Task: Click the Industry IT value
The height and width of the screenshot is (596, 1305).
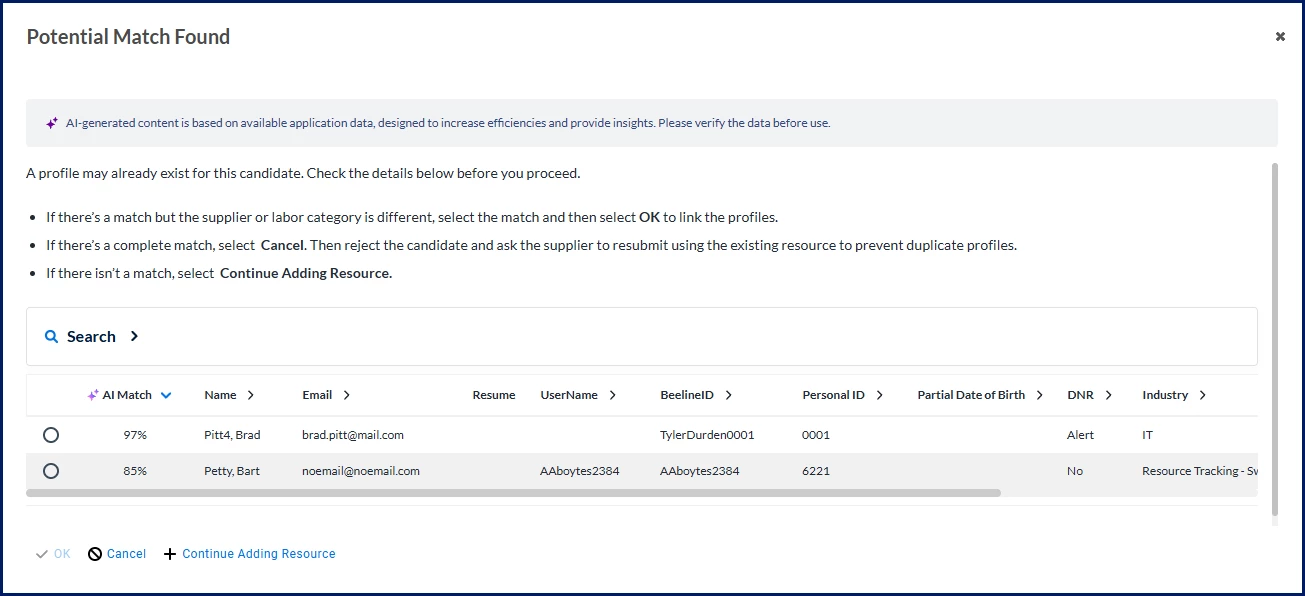Action: [x=1148, y=435]
